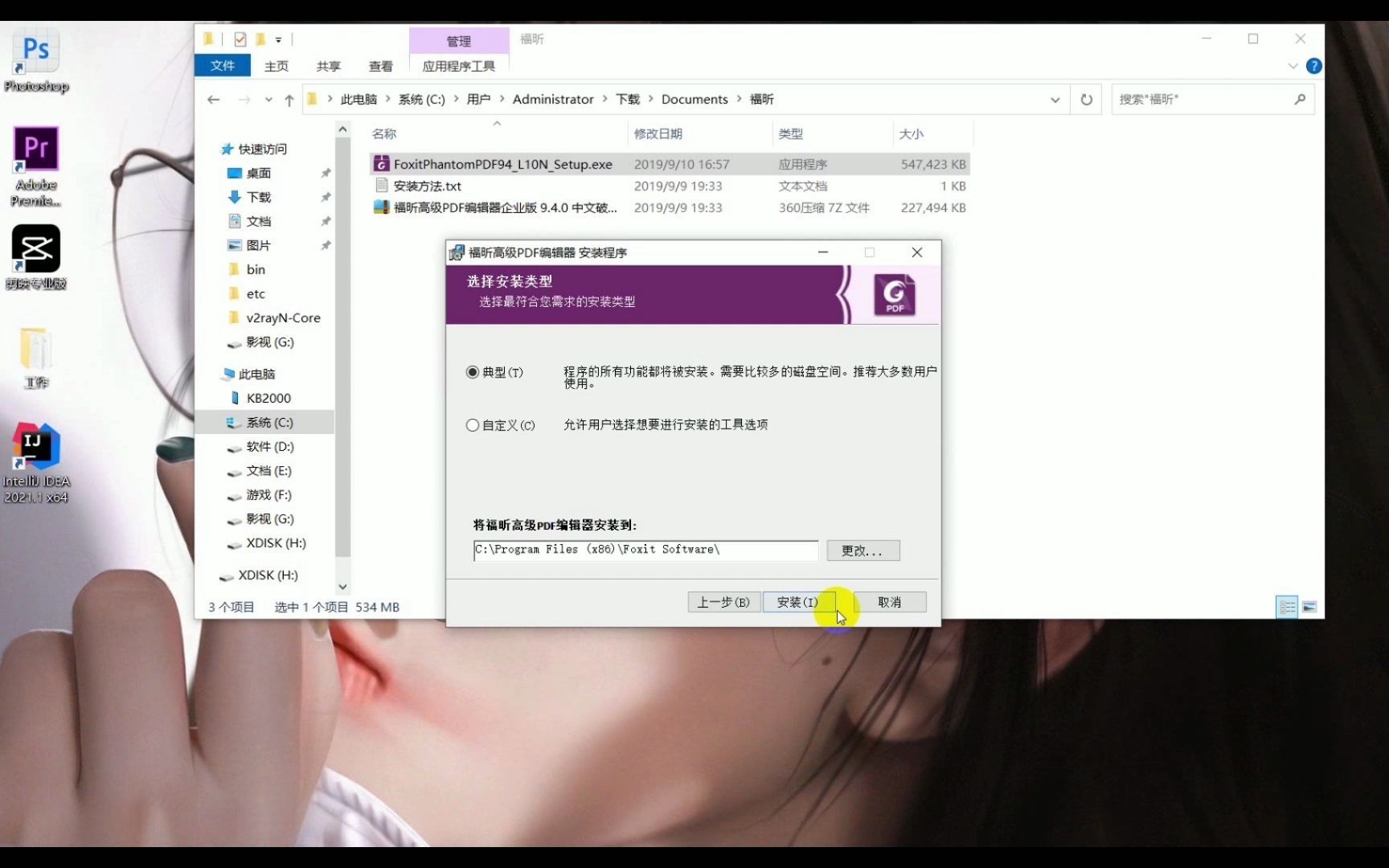Open the 共享 ribbon tab
Image resolution: width=1389 pixels, height=868 pixels.
click(x=328, y=66)
